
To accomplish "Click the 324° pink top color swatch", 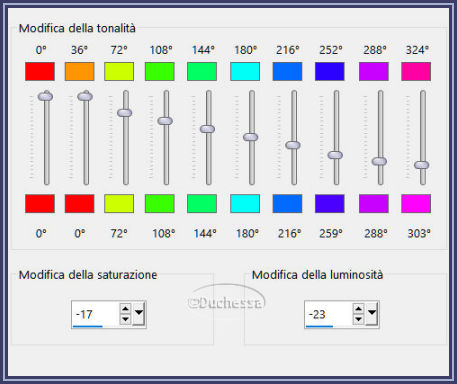I will [x=416, y=71].
